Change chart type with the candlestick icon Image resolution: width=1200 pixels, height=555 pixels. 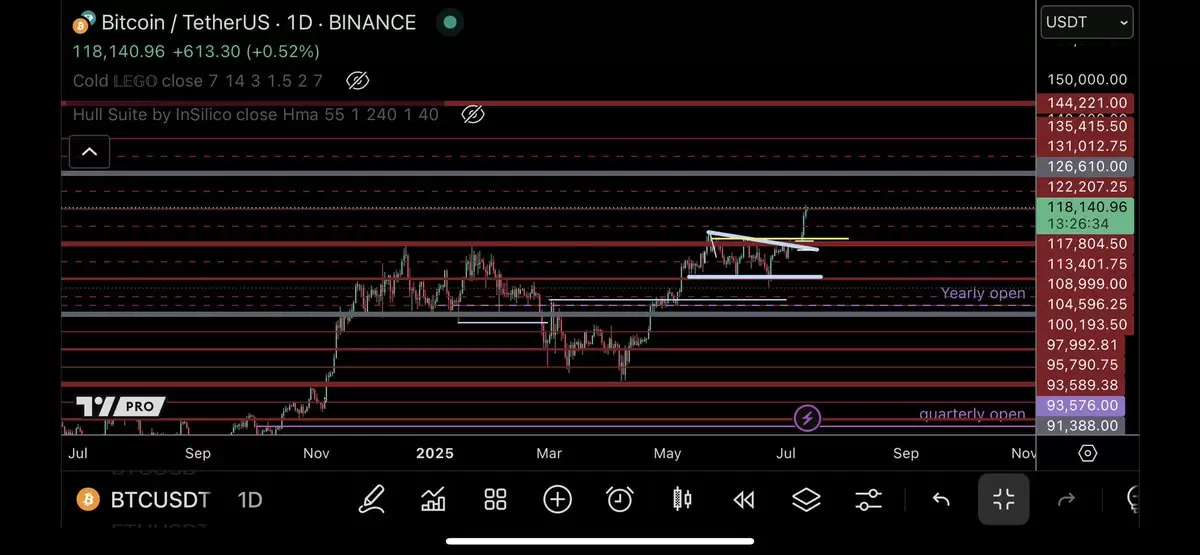pyautogui.click(x=682, y=499)
